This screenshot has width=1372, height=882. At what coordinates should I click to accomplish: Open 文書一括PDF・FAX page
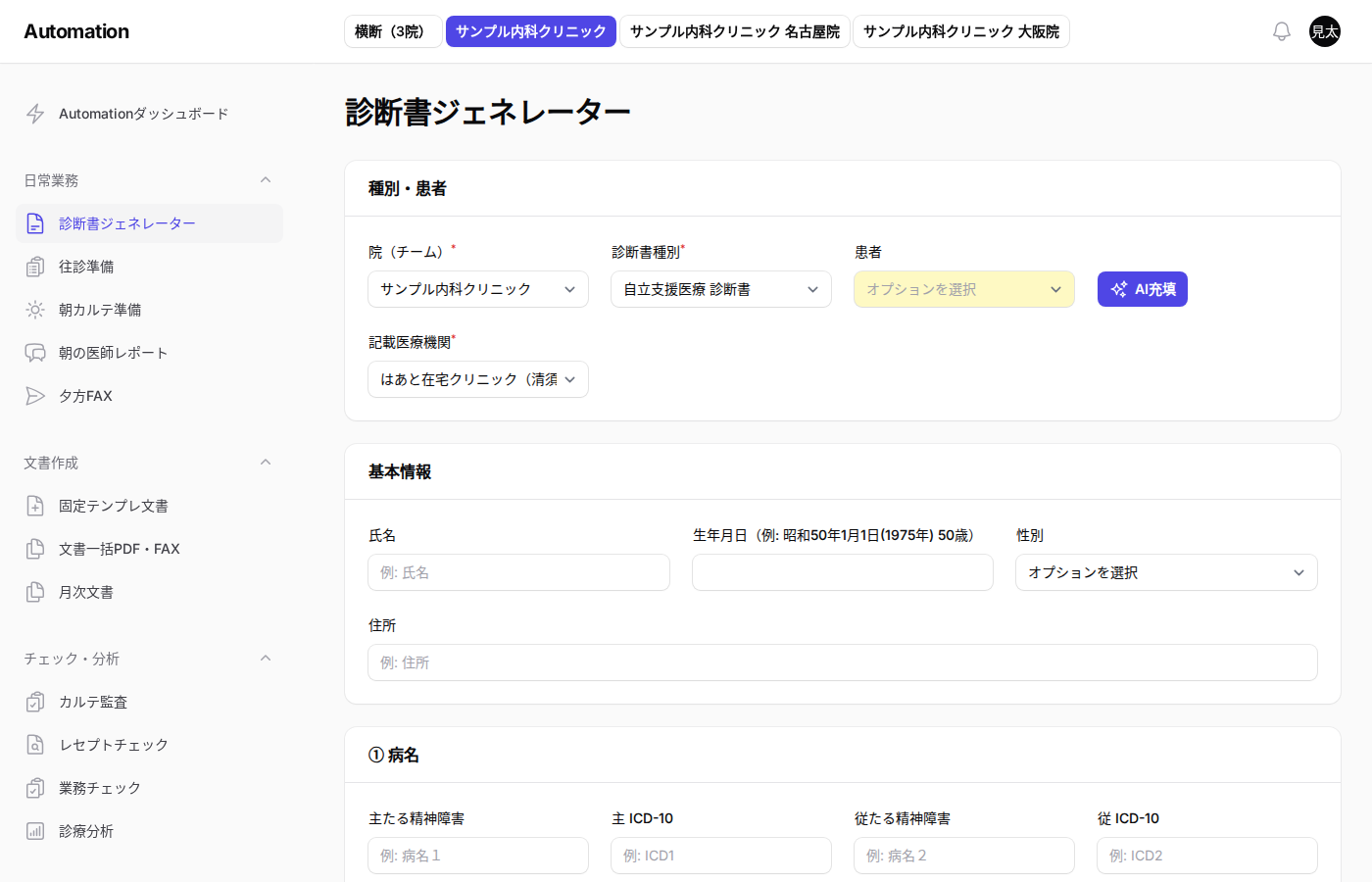(x=149, y=549)
